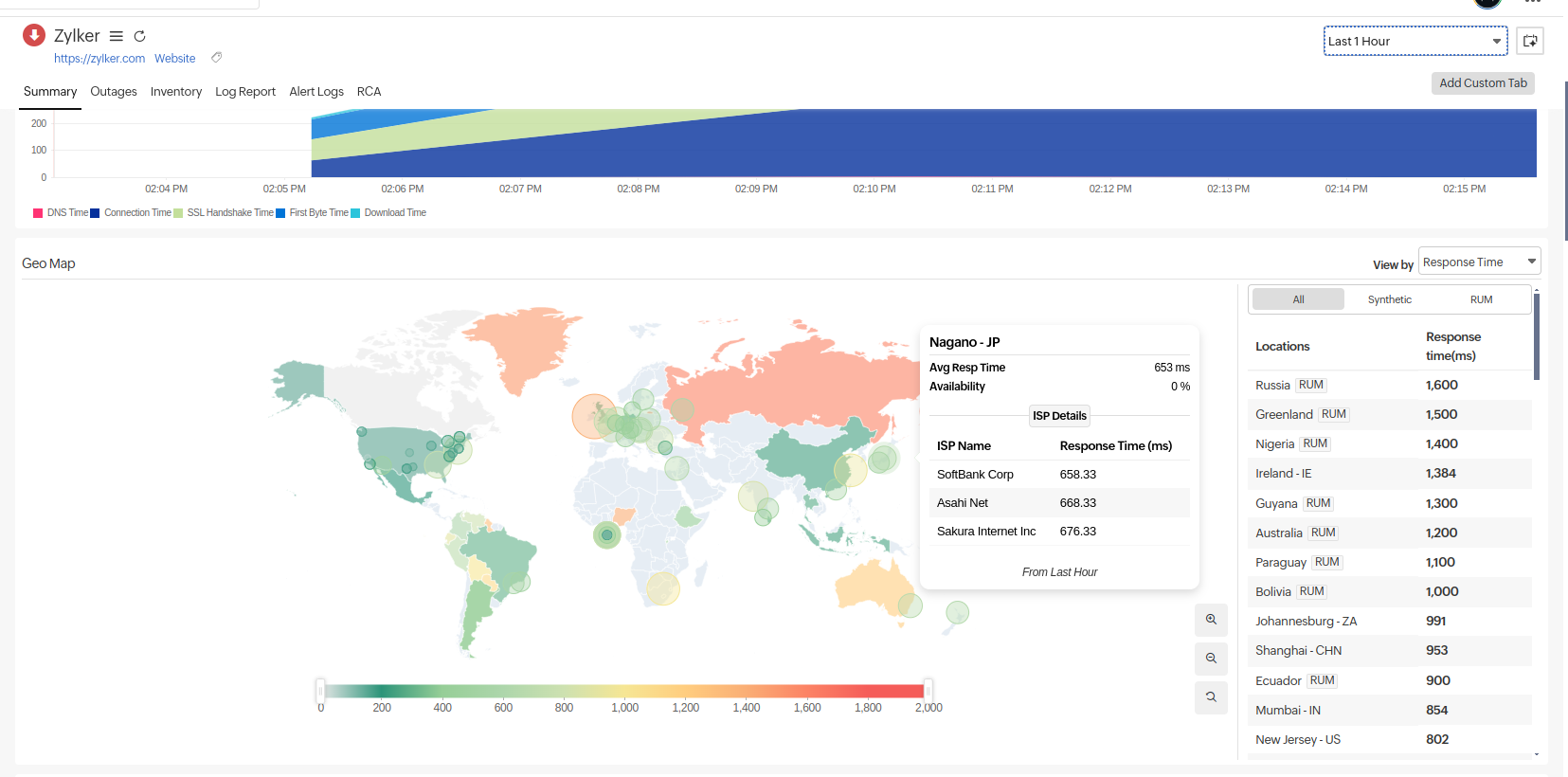Switch to the Outages tab

pyautogui.click(x=114, y=92)
